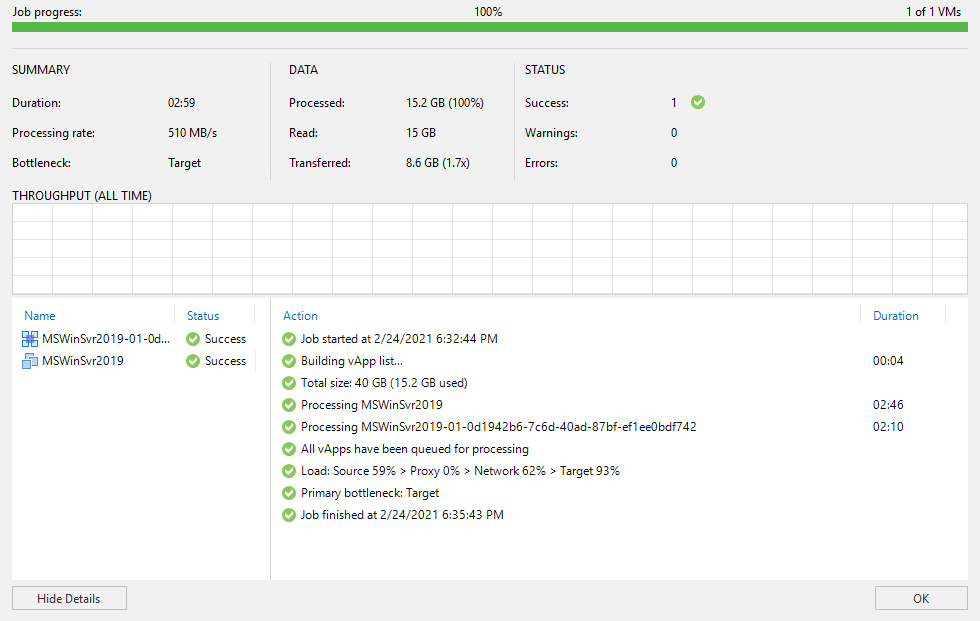The image size is (980, 621).
Task: Click check icon for Building vApp list
Action: pyautogui.click(x=289, y=360)
